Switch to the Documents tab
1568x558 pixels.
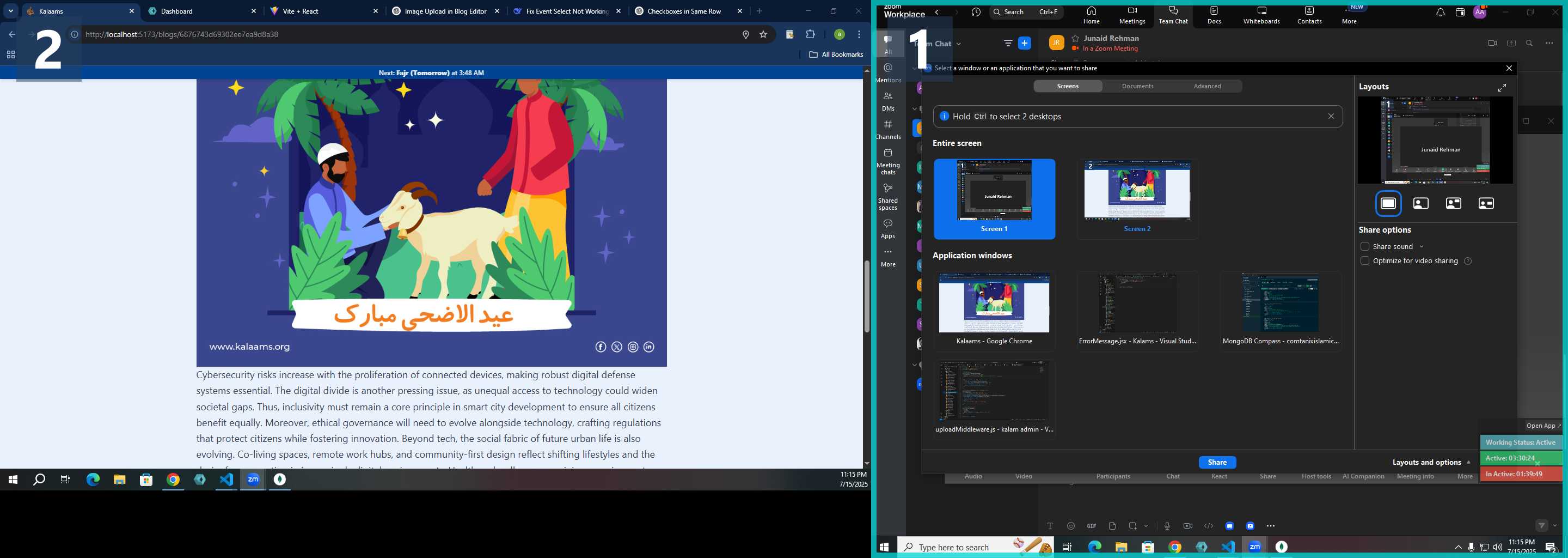click(1138, 87)
